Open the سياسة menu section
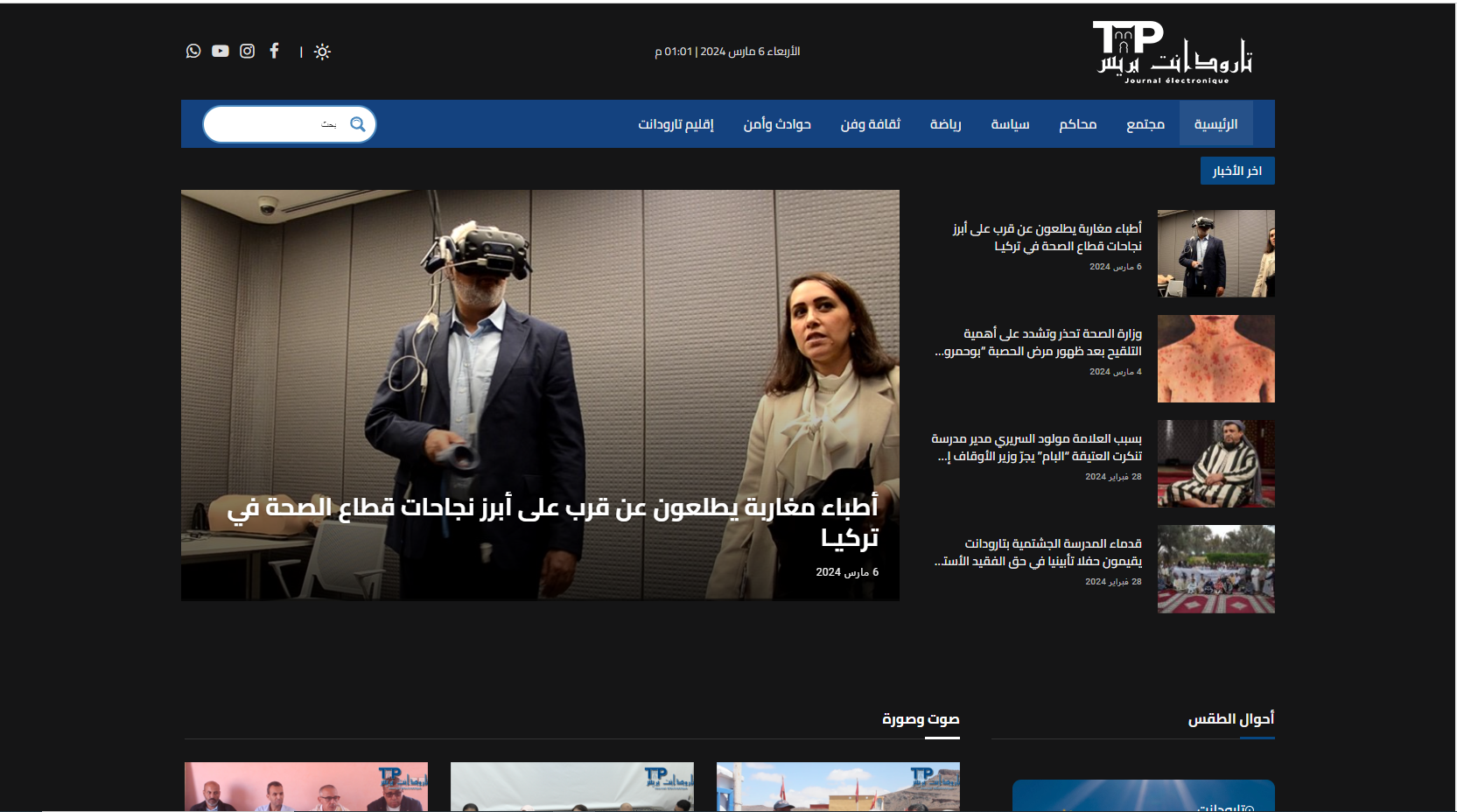This screenshot has width=1457, height=812. 1010,124
